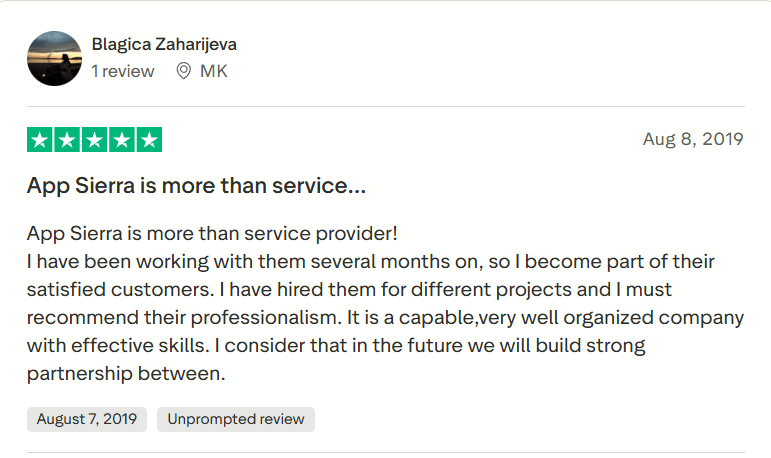771x458 pixels.
Task: Click the MK country label
Action: 214,71
